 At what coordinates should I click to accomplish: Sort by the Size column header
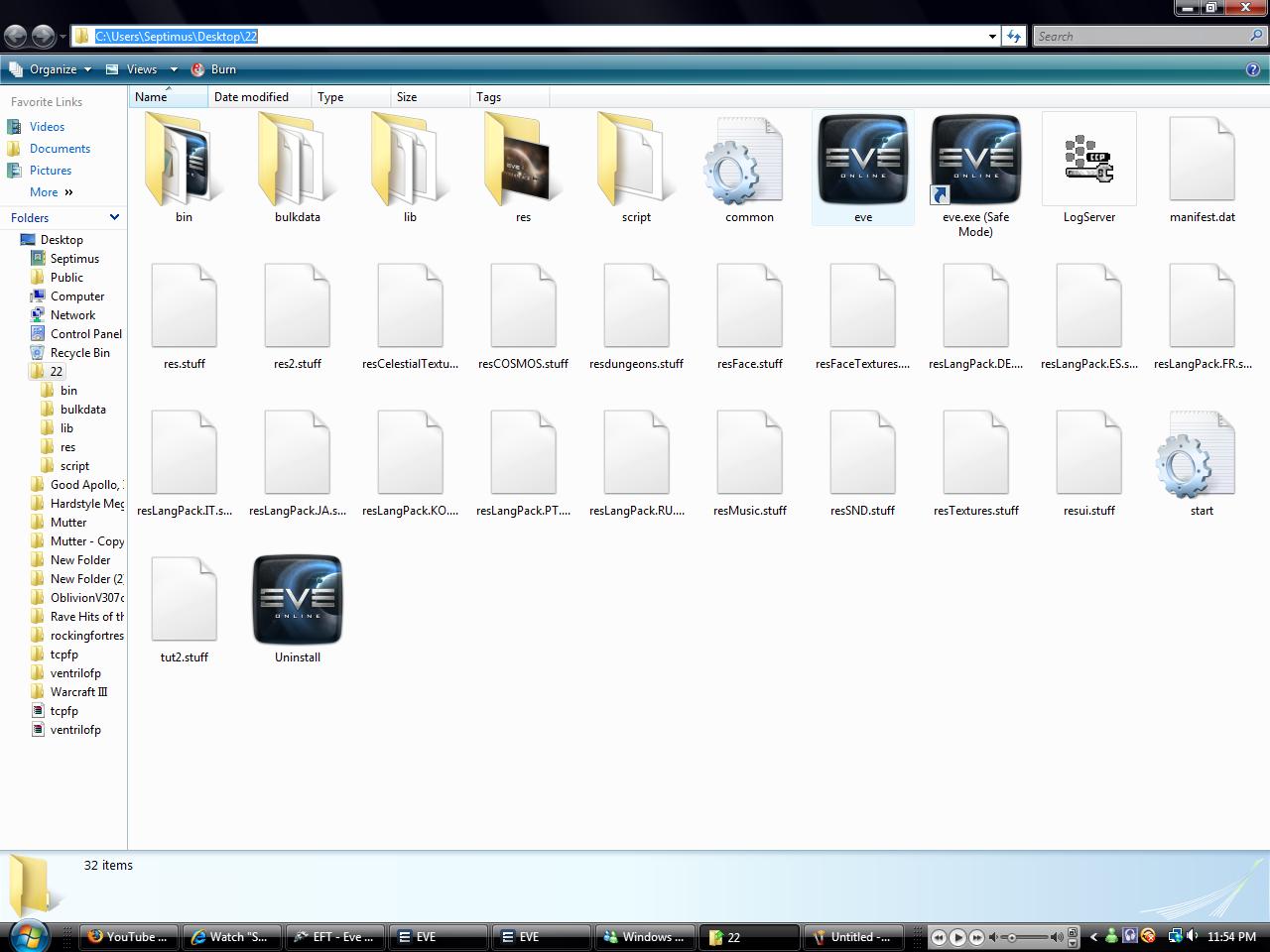click(x=431, y=97)
